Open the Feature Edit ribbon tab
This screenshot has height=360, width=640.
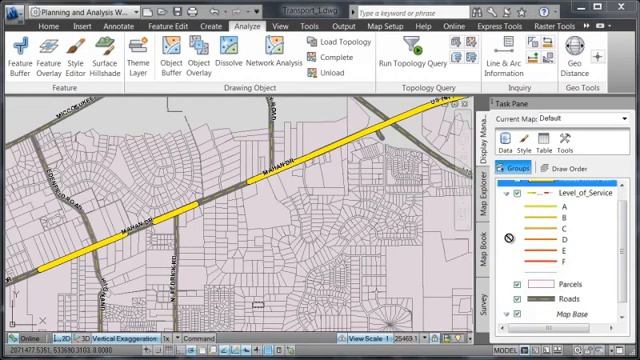pos(168,26)
